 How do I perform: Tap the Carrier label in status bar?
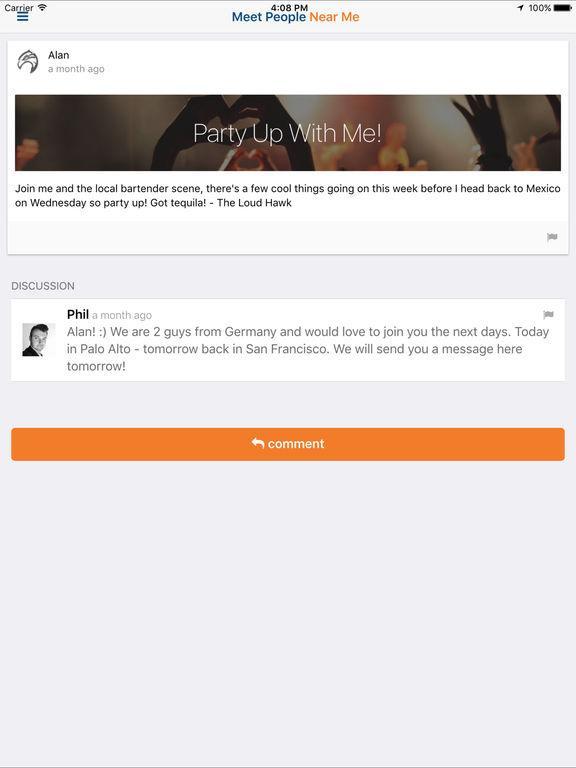19,8
